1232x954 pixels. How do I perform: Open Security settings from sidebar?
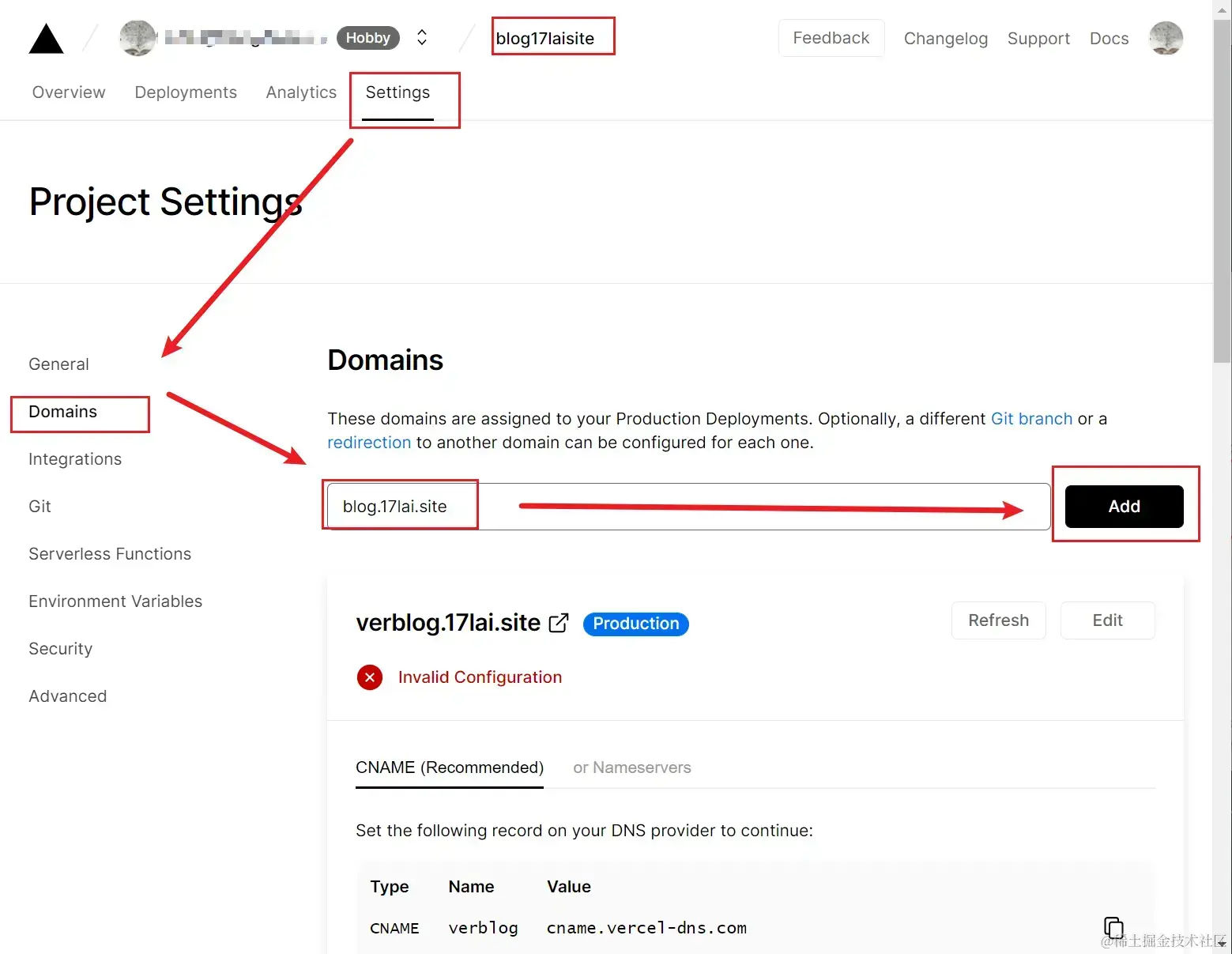pos(60,648)
